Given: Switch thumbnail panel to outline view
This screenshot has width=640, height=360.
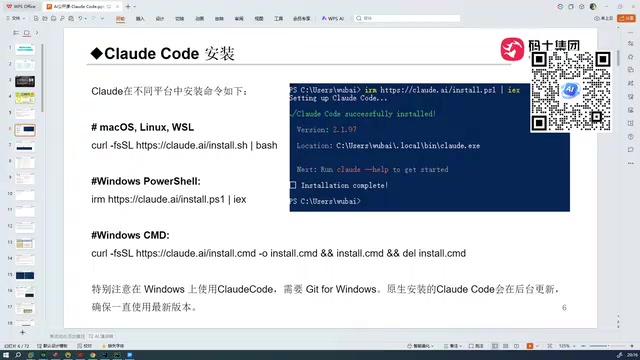Looking at the screenshot, I should pos(16,33).
